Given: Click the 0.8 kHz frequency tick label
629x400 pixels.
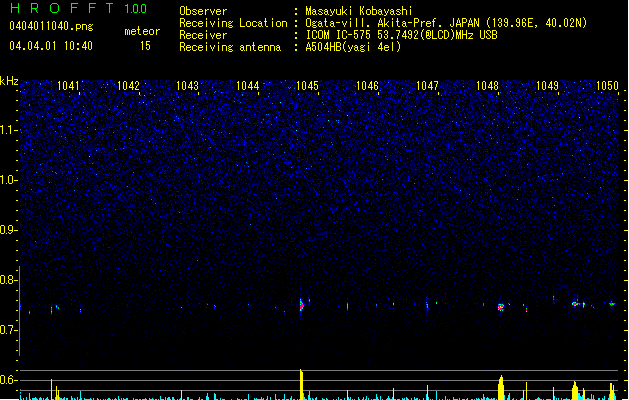Looking at the screenshot, I should coord(8,280).
